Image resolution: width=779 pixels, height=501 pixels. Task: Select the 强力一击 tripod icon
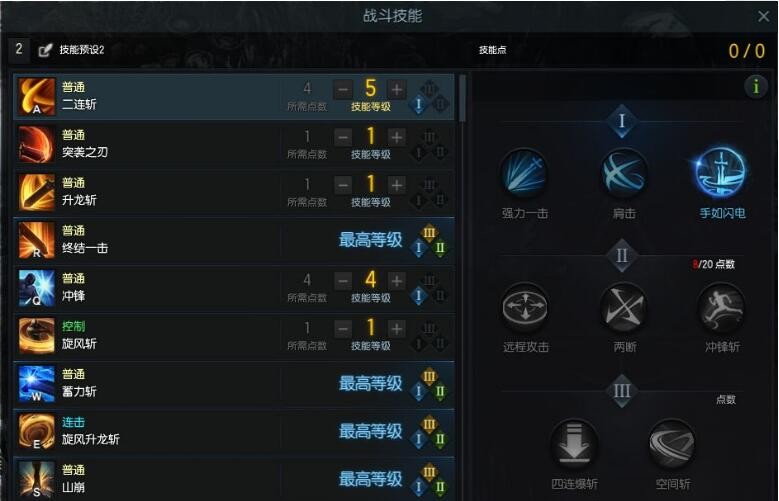524,173
